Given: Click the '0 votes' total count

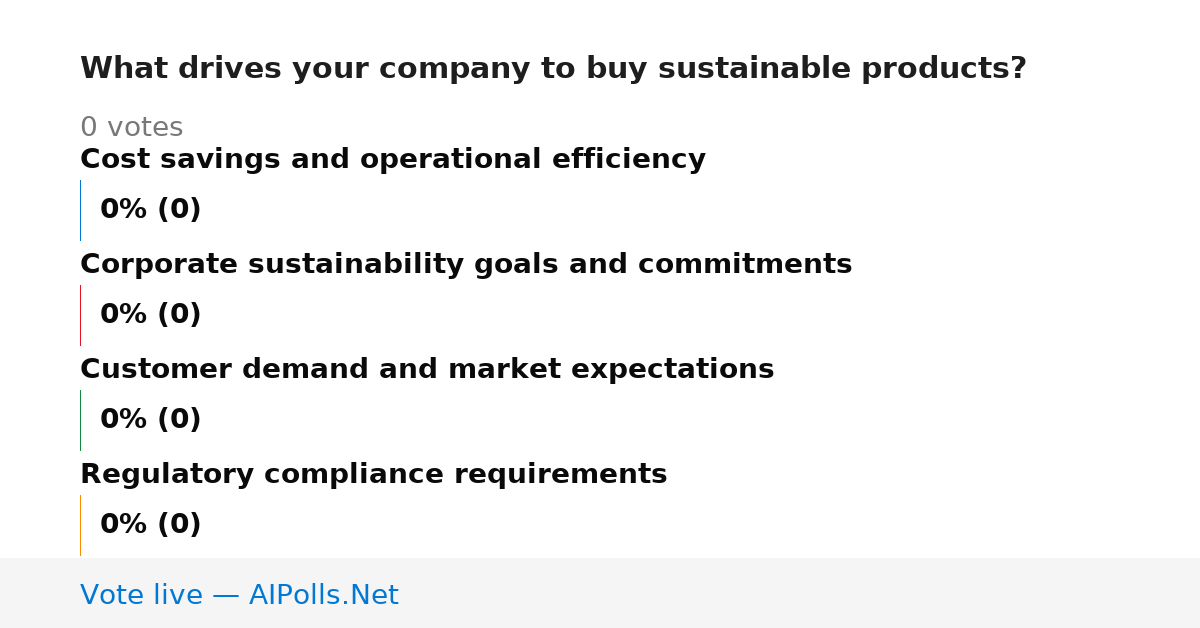Looking at the screenshot, I should coord(131,128).
